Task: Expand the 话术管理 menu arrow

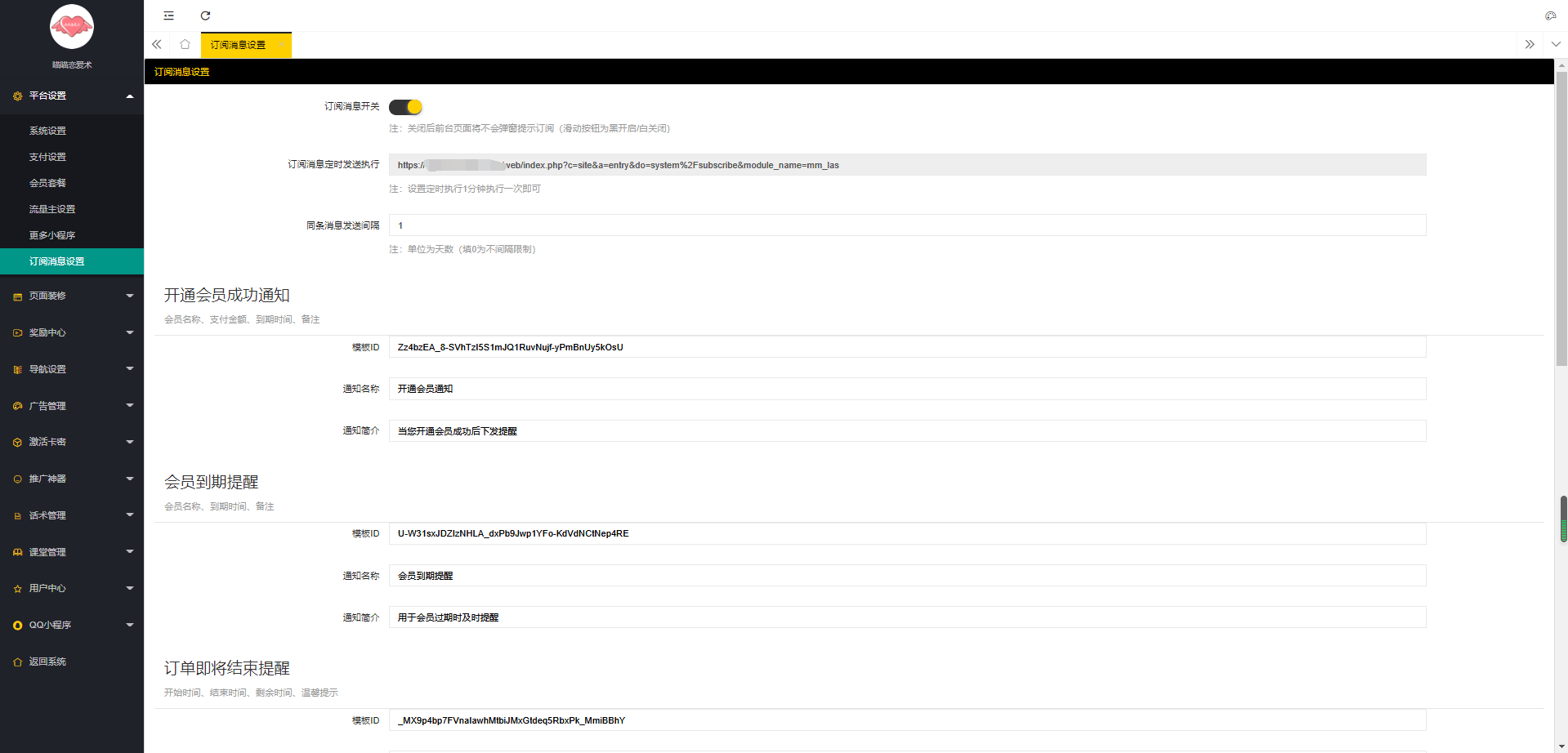Action: coord(130,515)
